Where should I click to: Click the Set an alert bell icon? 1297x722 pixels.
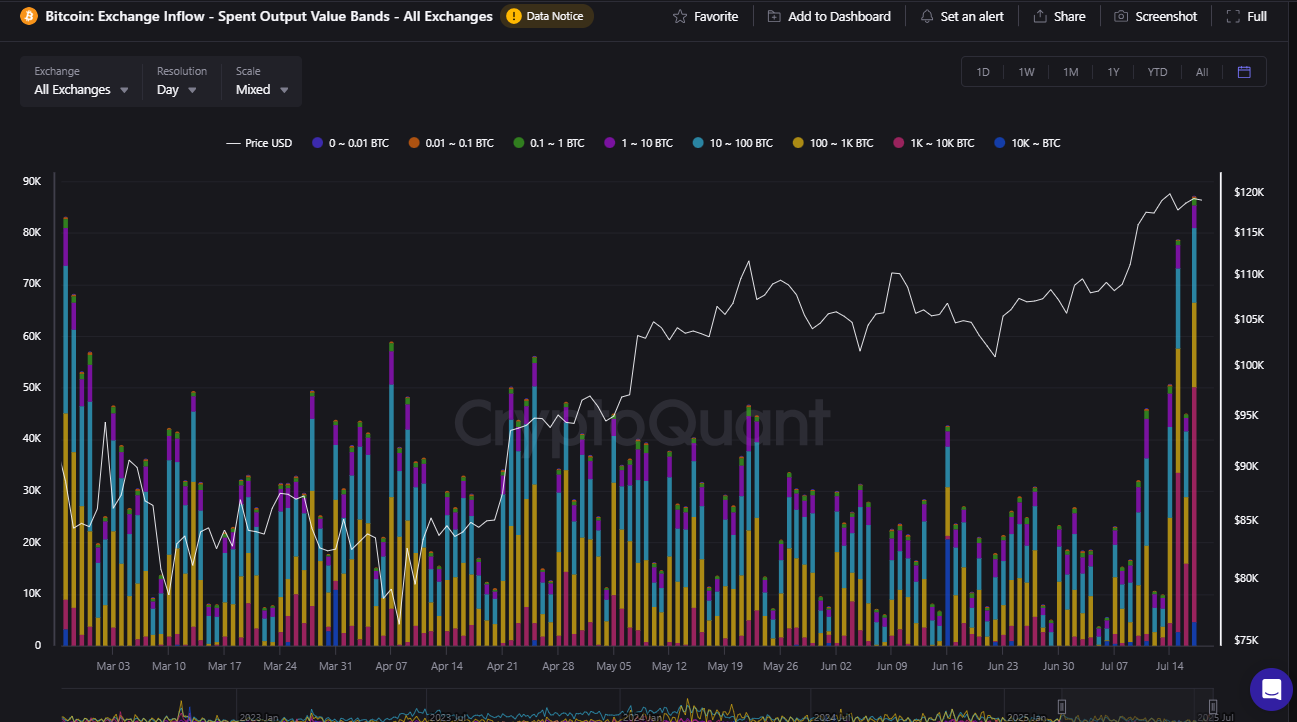pos(927,17)
